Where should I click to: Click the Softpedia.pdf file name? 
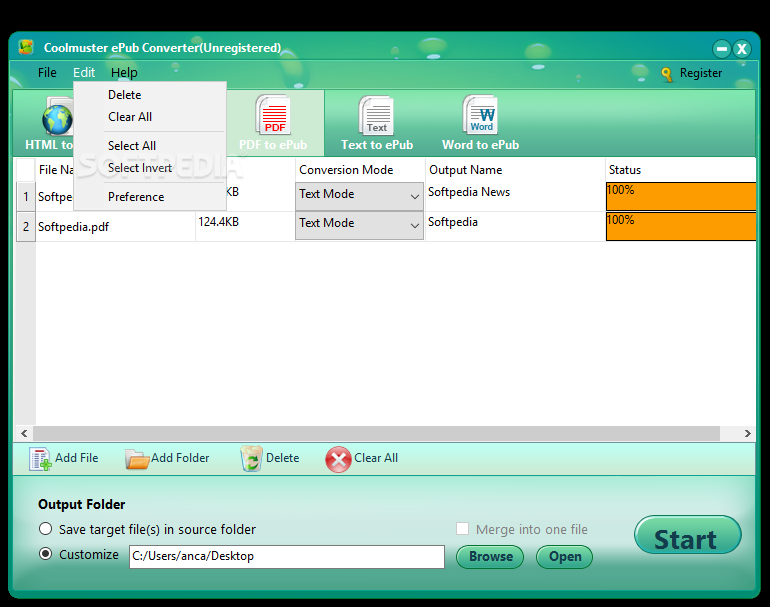point(74,227)
